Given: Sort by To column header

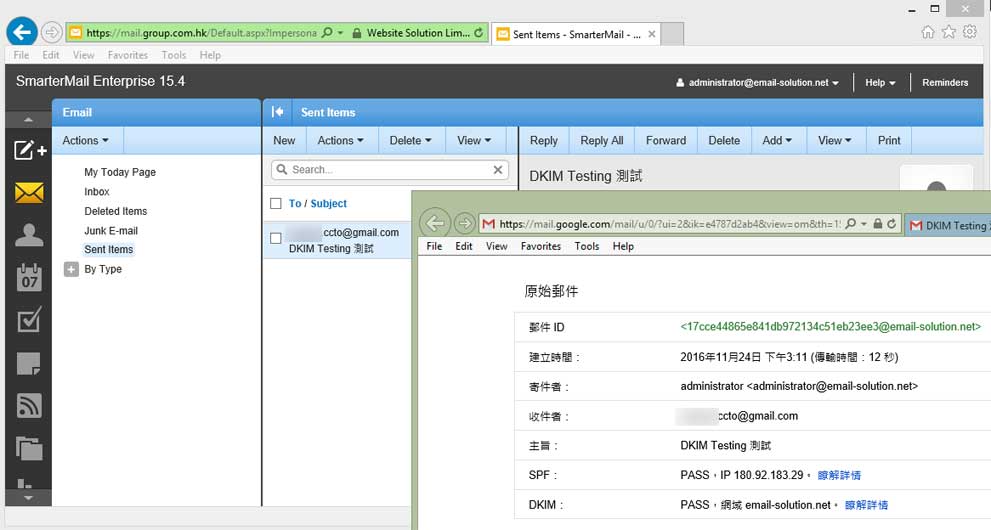Looking at the screenshot, I should [295, 203].
